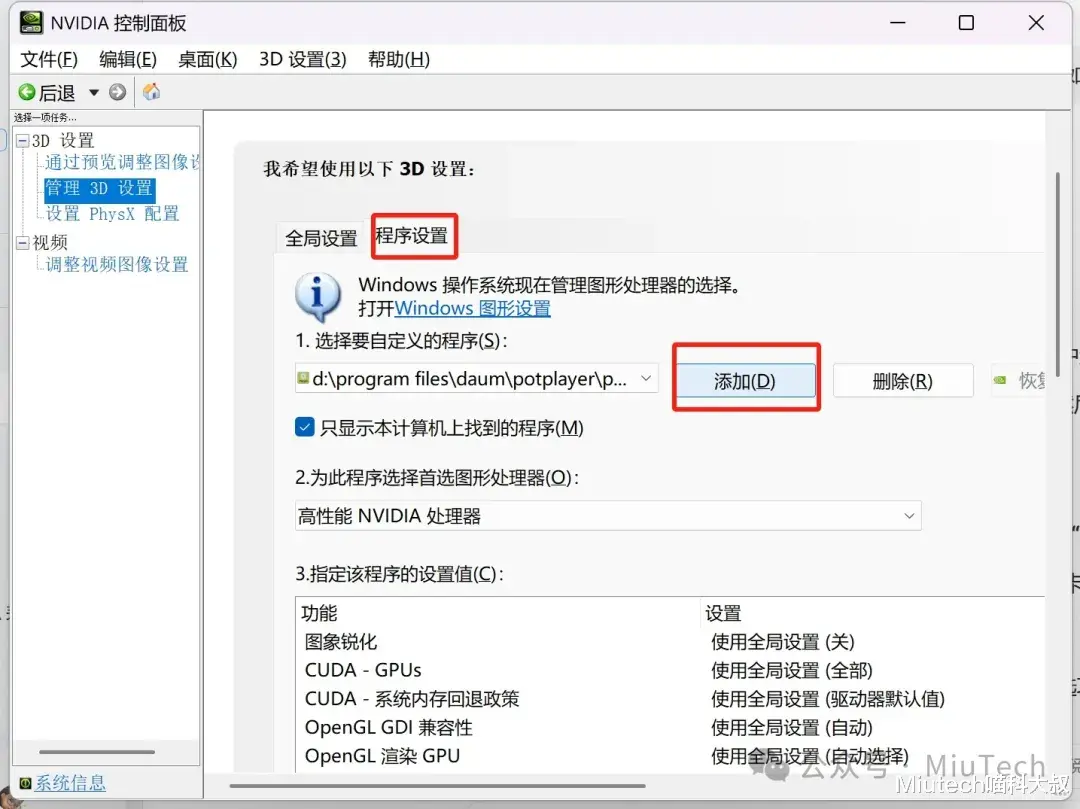Click the green Back arrow icon

pyautogui.click(x=27, y=92)
